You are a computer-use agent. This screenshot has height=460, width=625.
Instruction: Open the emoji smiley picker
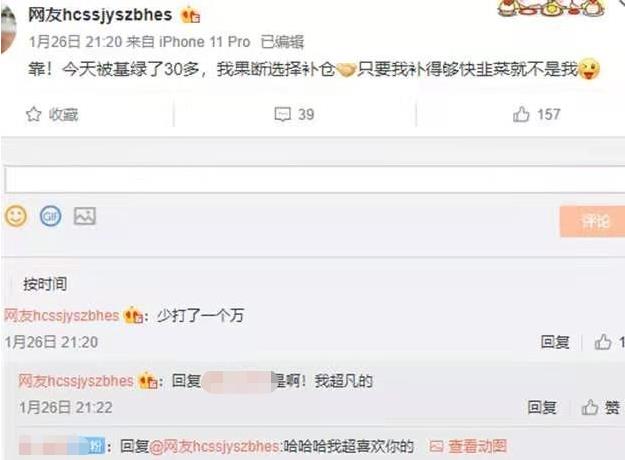pos(16,216)
